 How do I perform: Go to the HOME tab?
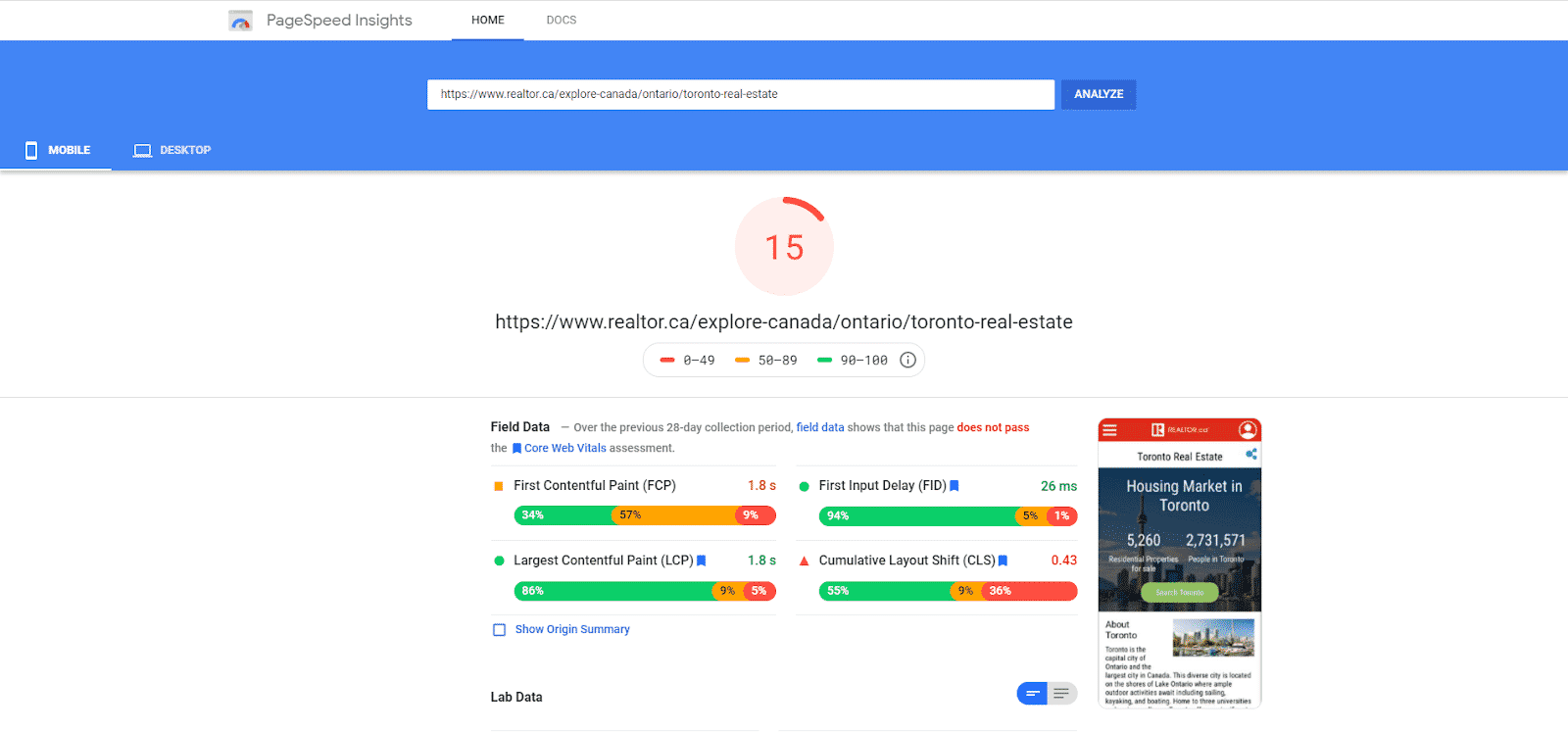click(x=487, y=20)
